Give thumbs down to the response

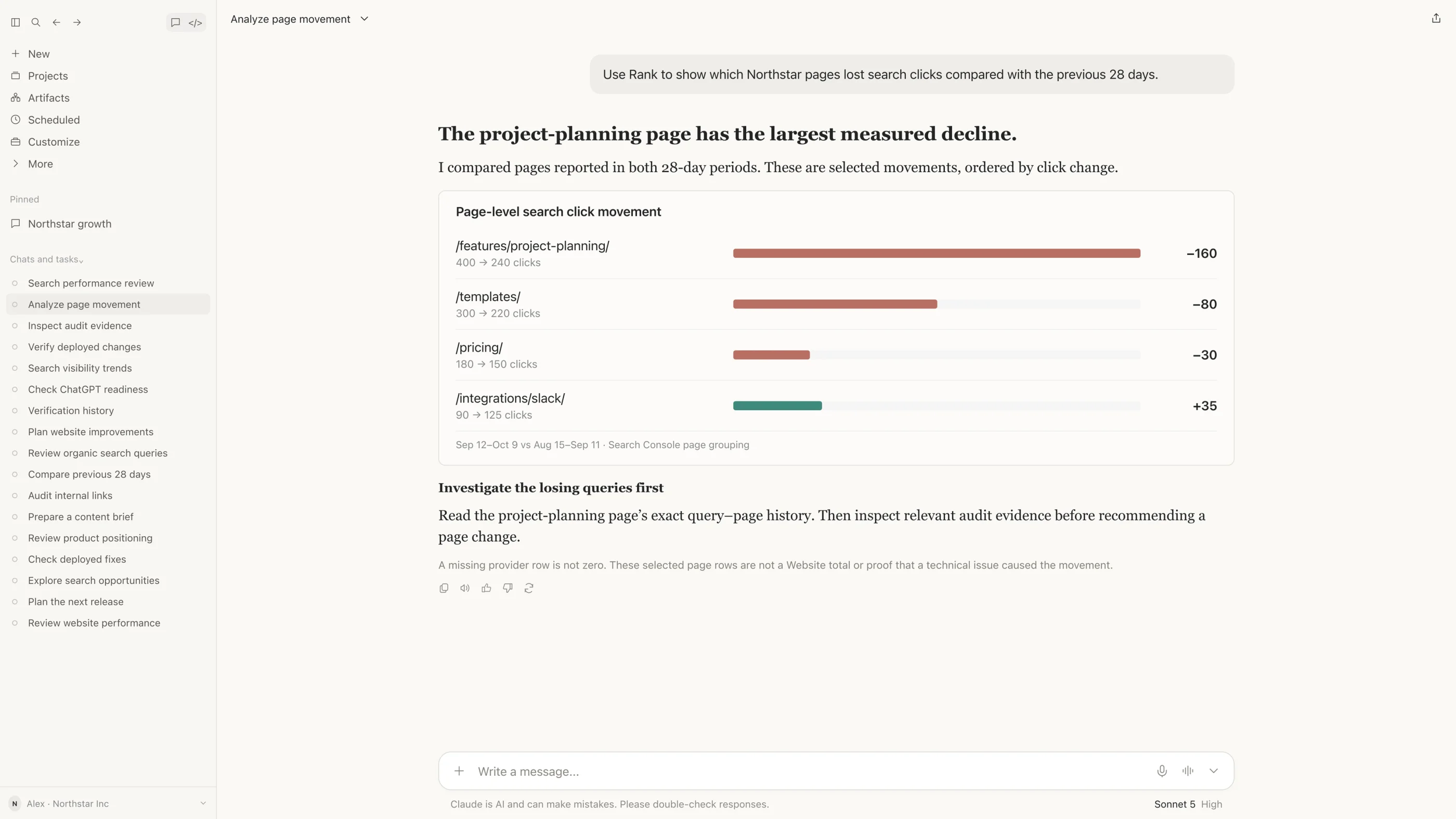point(508,588)
